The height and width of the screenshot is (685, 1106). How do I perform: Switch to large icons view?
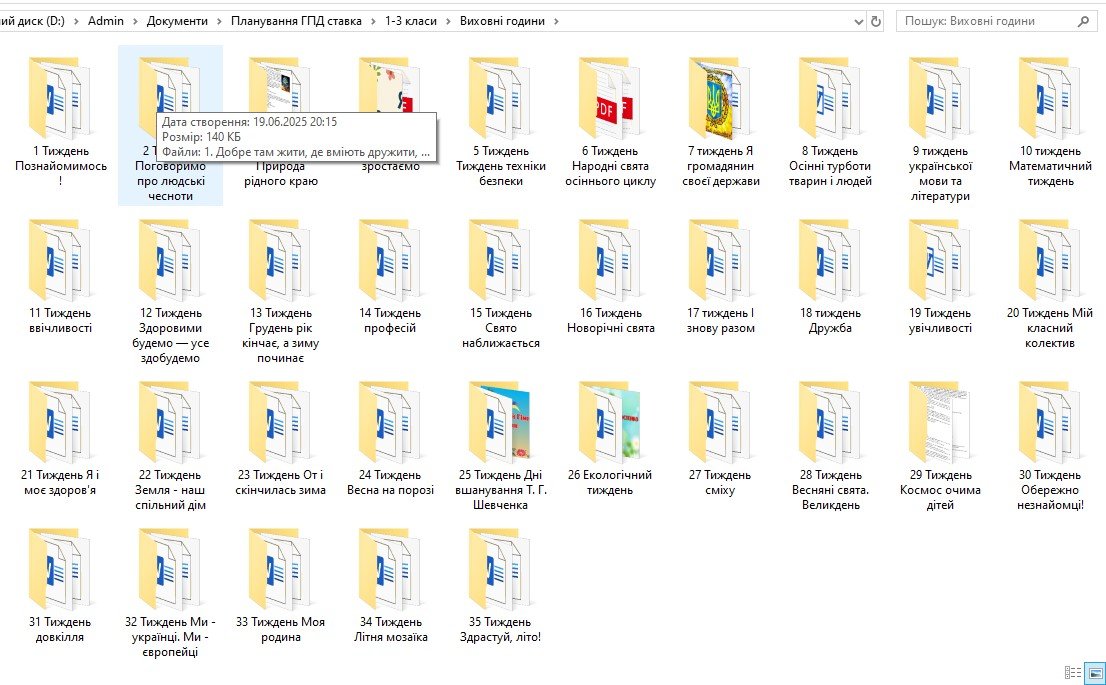point(1094,672)
